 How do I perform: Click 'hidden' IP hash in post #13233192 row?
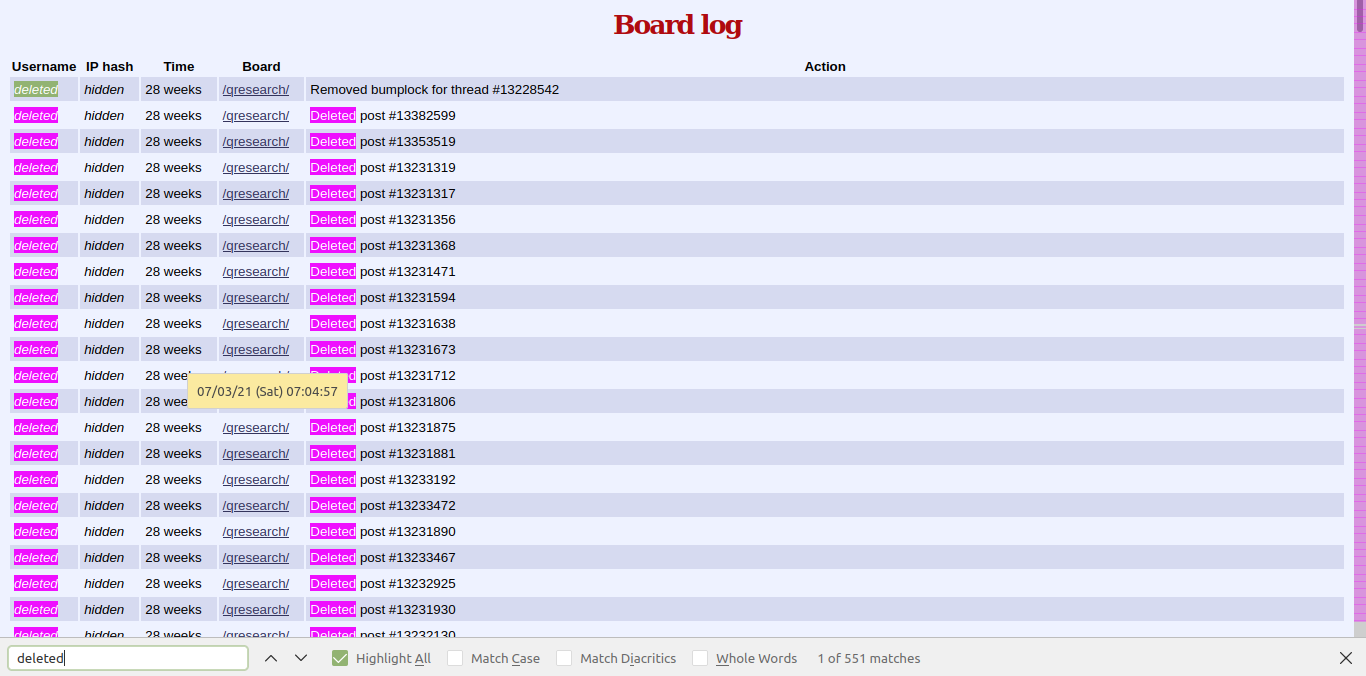point(104,480)
